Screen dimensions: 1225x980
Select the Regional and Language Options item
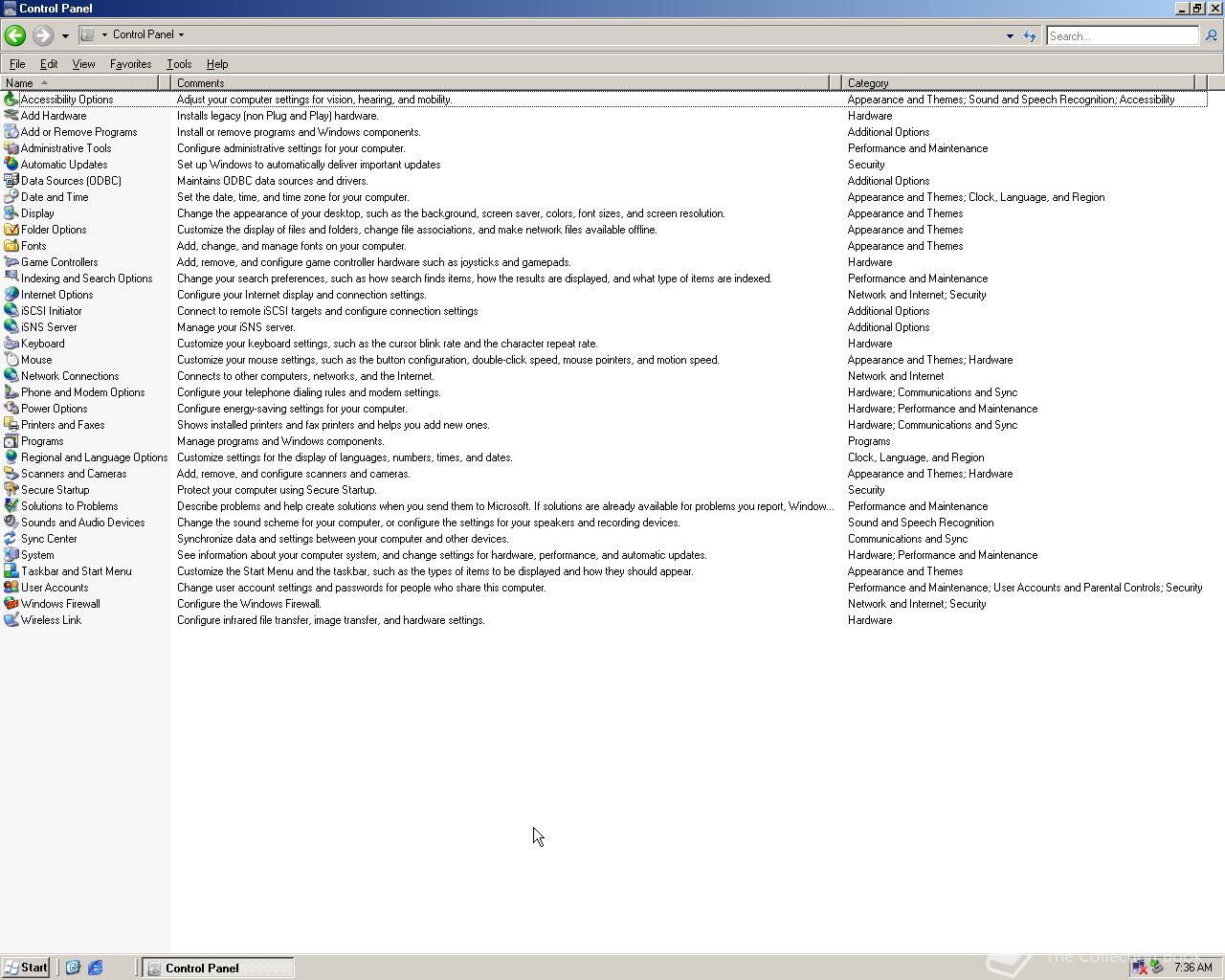pos(86,457)
